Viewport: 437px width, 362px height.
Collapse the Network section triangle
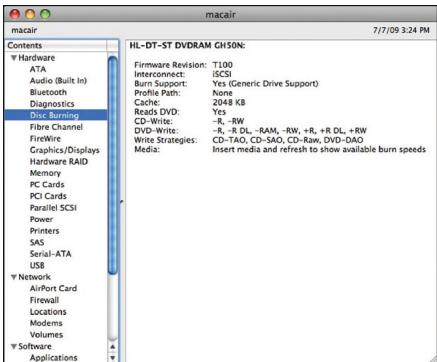[x=14, y=277]
